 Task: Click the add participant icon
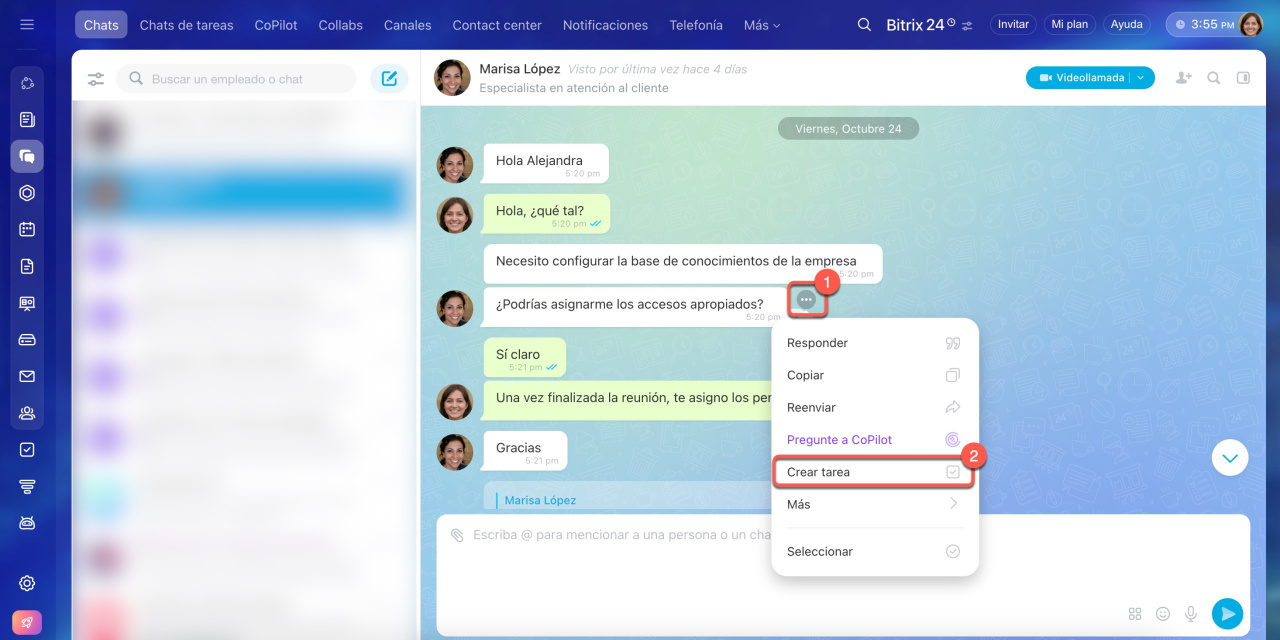[1183, 78]
